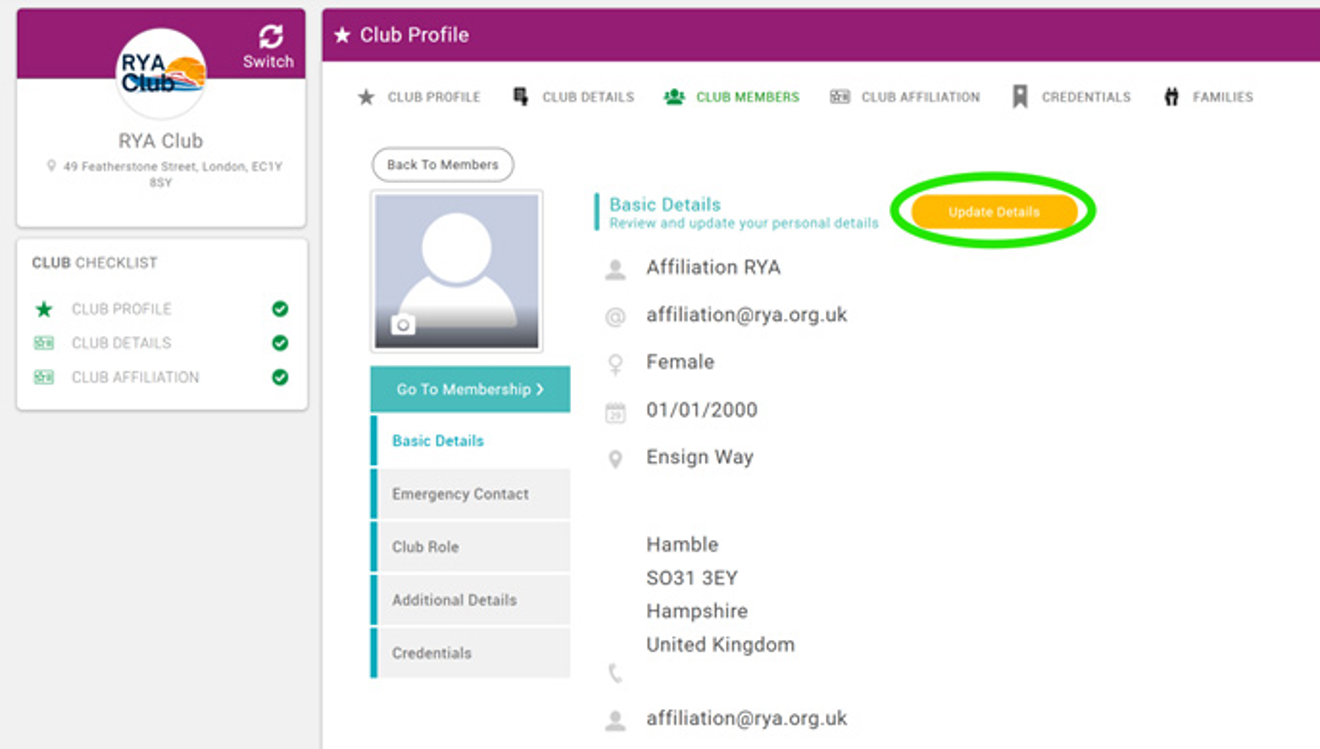Click the Credentials bookmark icon

tap(1020, 97)
